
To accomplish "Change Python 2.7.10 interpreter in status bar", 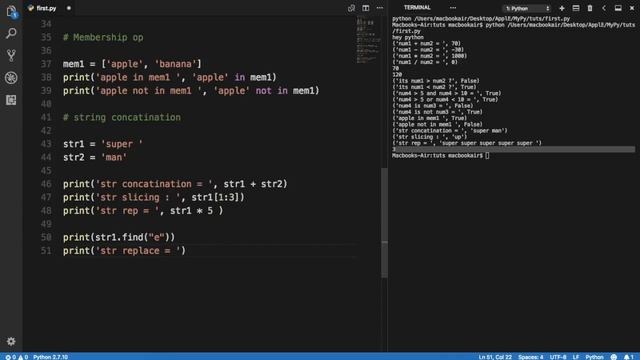I will point(51,357).
